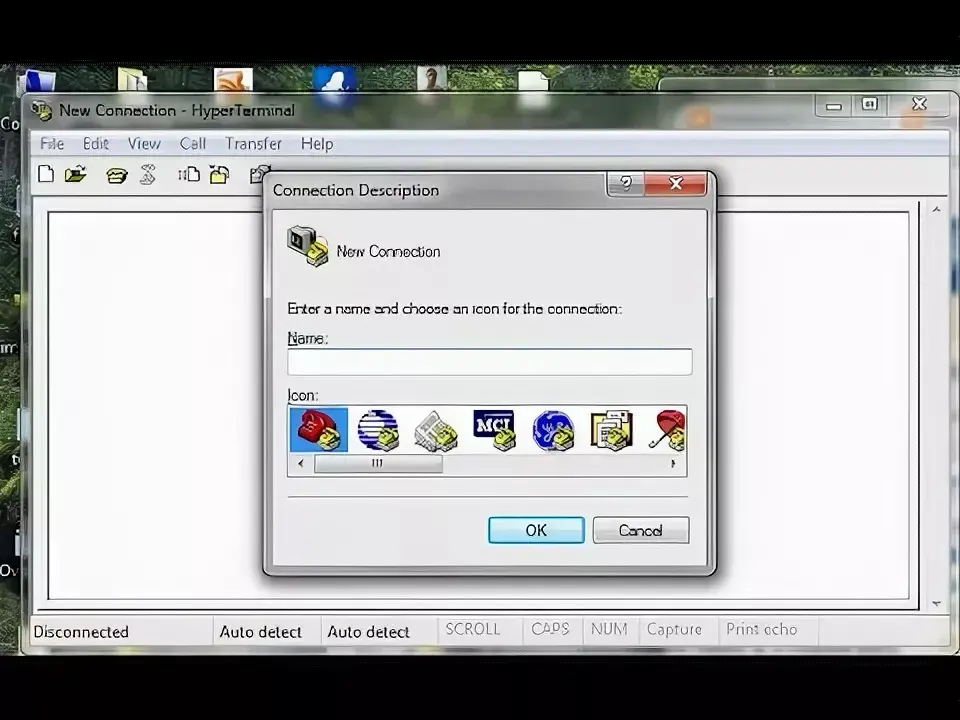This screenshot has height=720, width=960.
Task: Click the Name input field
Action: coord(490,362)
